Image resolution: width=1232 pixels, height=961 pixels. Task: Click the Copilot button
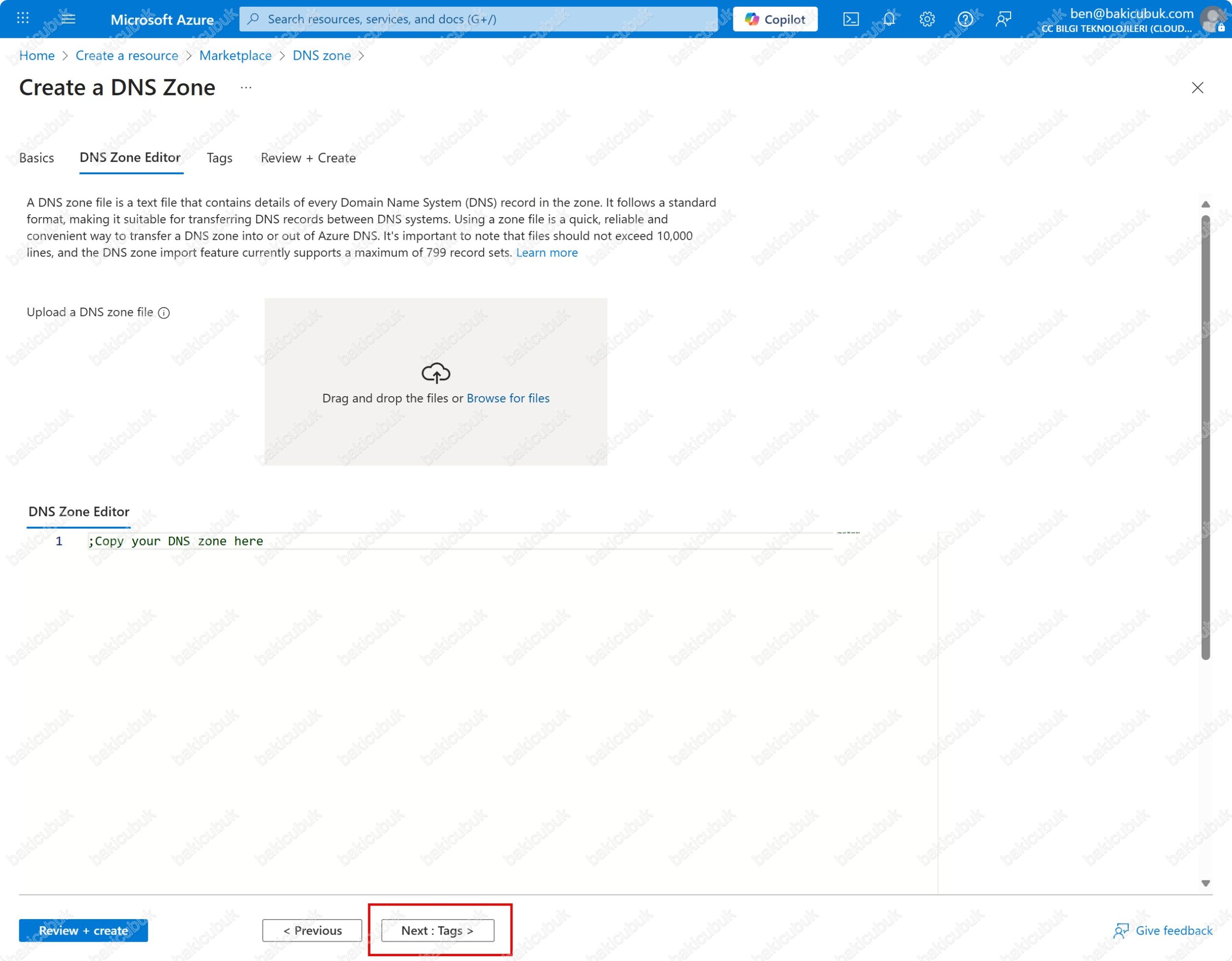click(775, 19)
